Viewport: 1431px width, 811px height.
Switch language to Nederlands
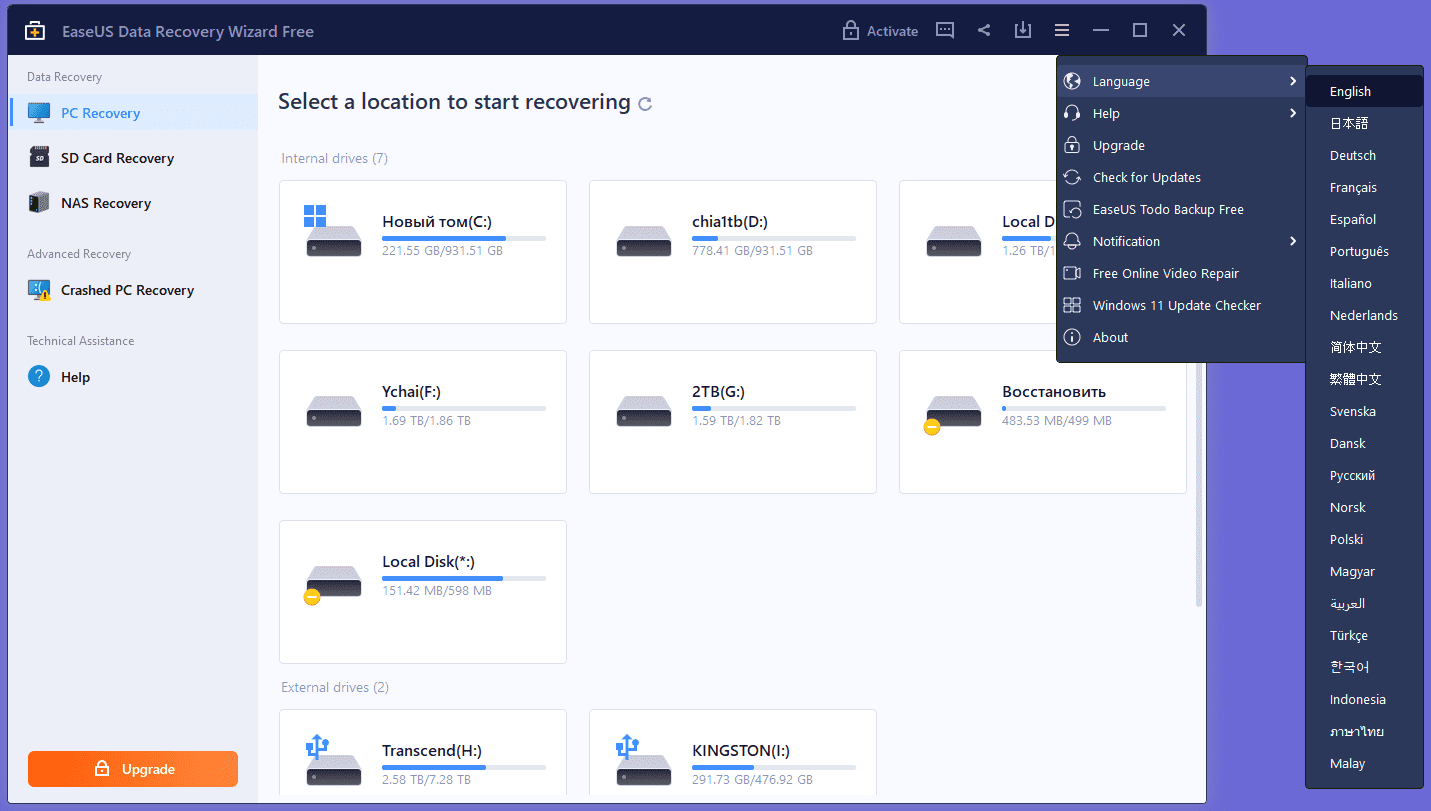pos(1364,315)
